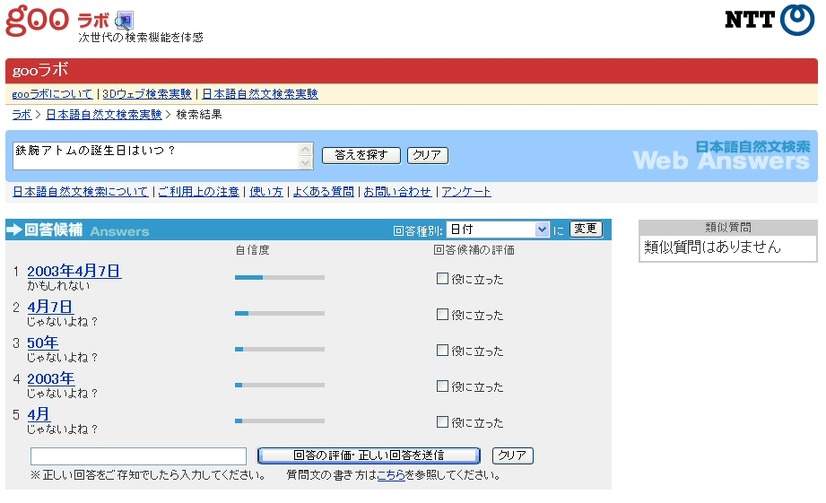Click the textarea scroll down arrow
Screen dimensions: 826x503
305,162
